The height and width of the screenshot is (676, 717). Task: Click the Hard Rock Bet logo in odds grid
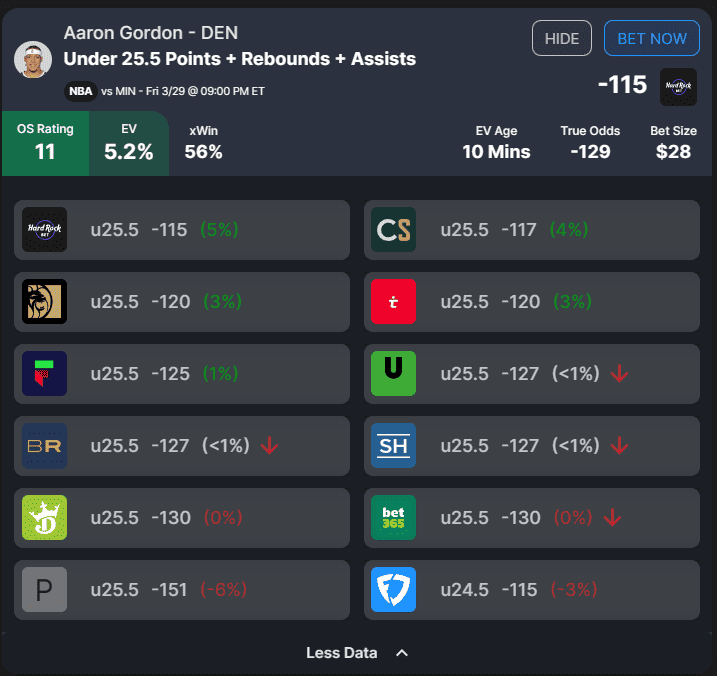pyautogui.click(x=44, y=229)
